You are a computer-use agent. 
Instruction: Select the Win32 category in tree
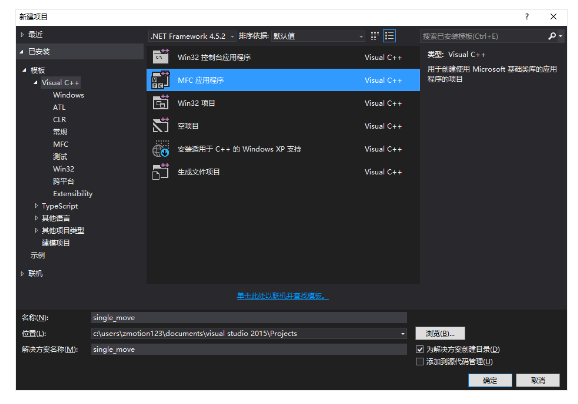pos(64,169)
